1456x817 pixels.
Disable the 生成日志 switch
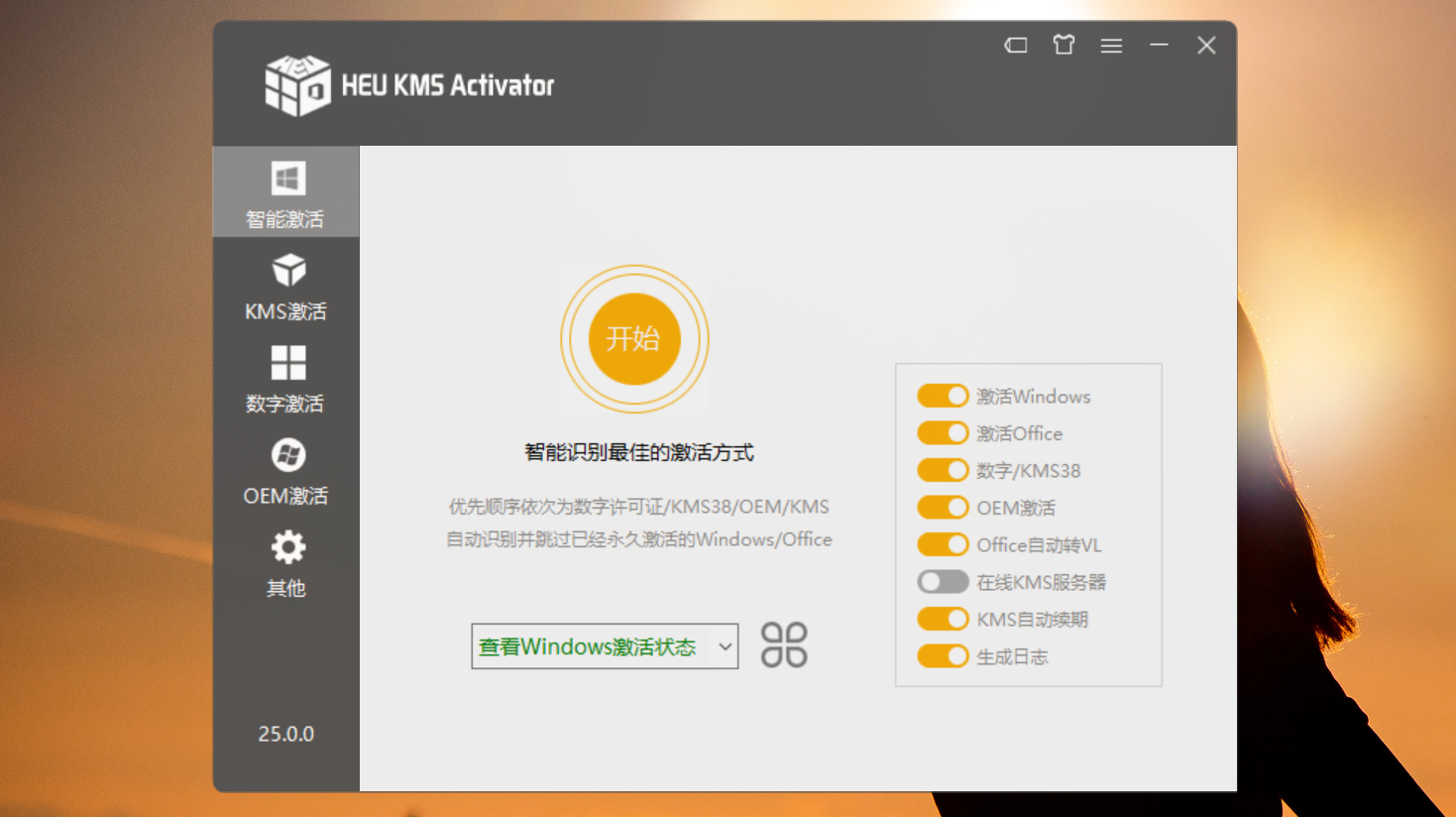pos(943,656)
